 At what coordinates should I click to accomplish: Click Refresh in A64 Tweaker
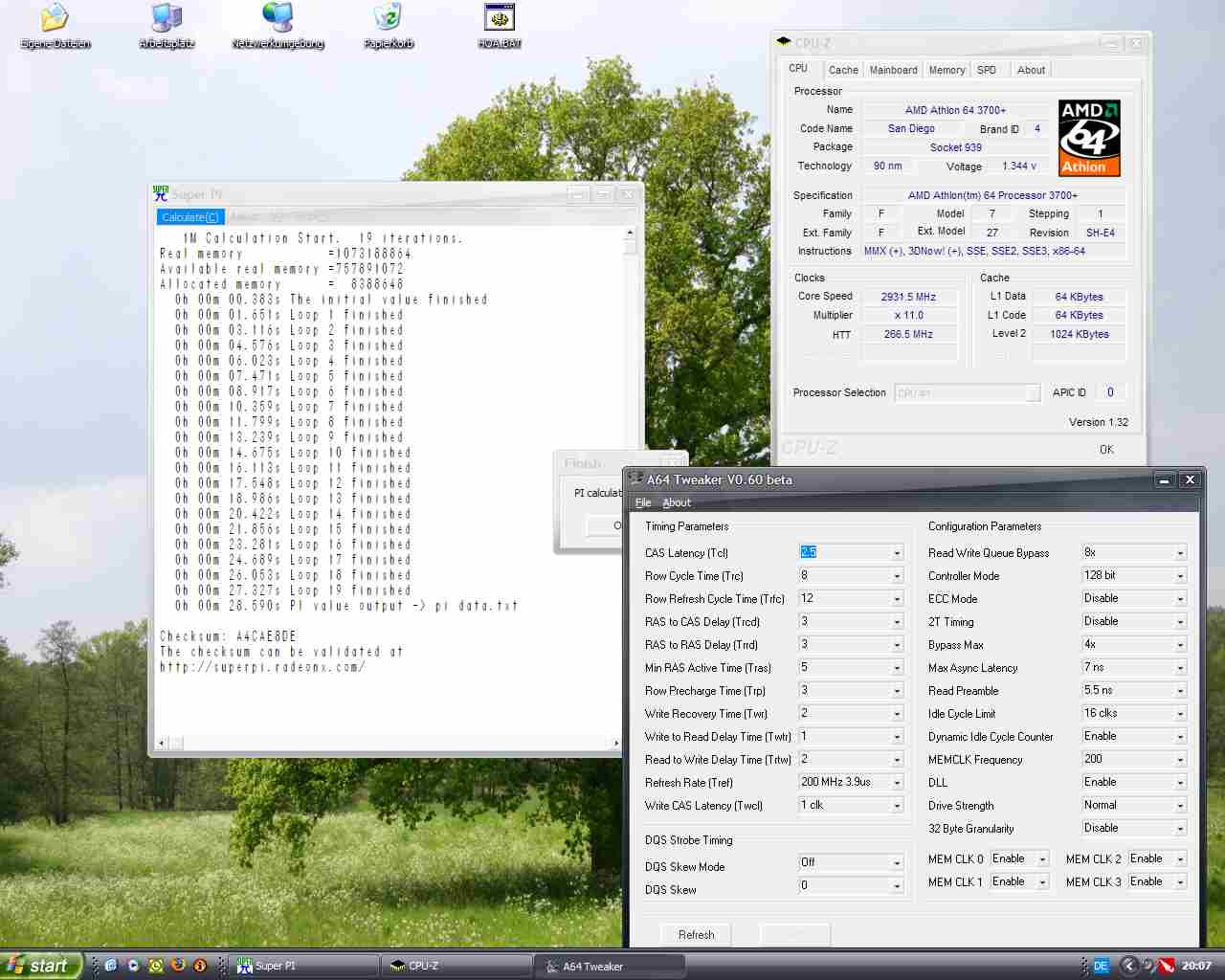coord(696,934)
